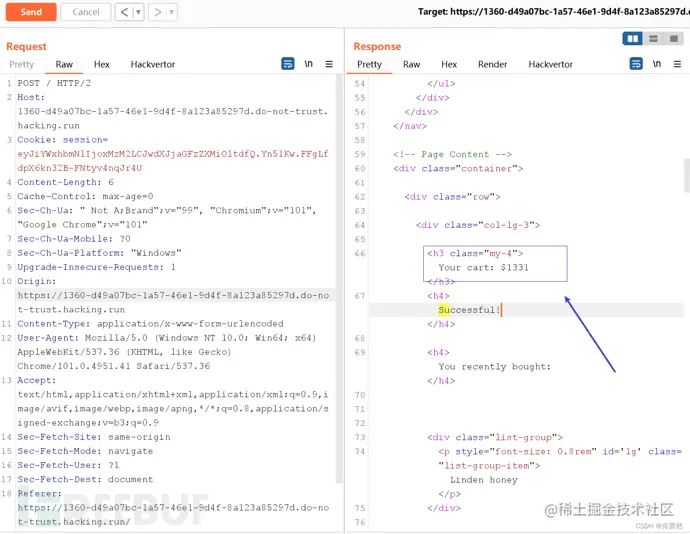Click the 'You recently bought:' response text
This screenshot has height=534, width=690.
click(x=494, y=367)
